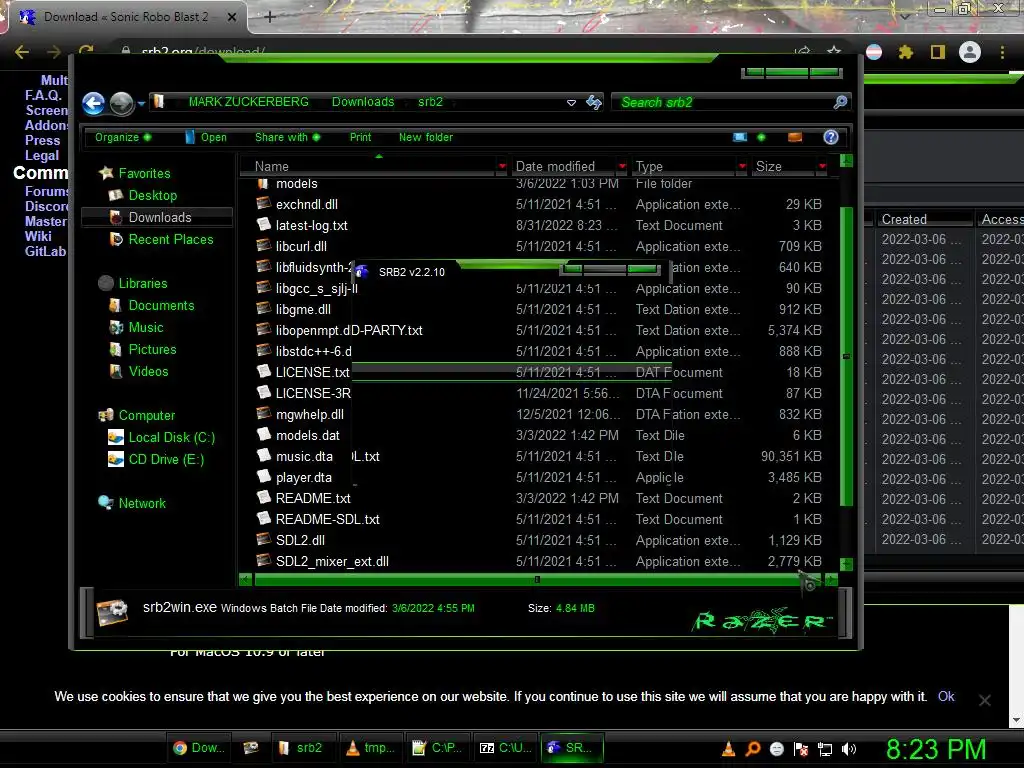Viewport: 1024px width, 768px height.
Task: Open the Type column filter dropdown
Action: click(742, 167)
